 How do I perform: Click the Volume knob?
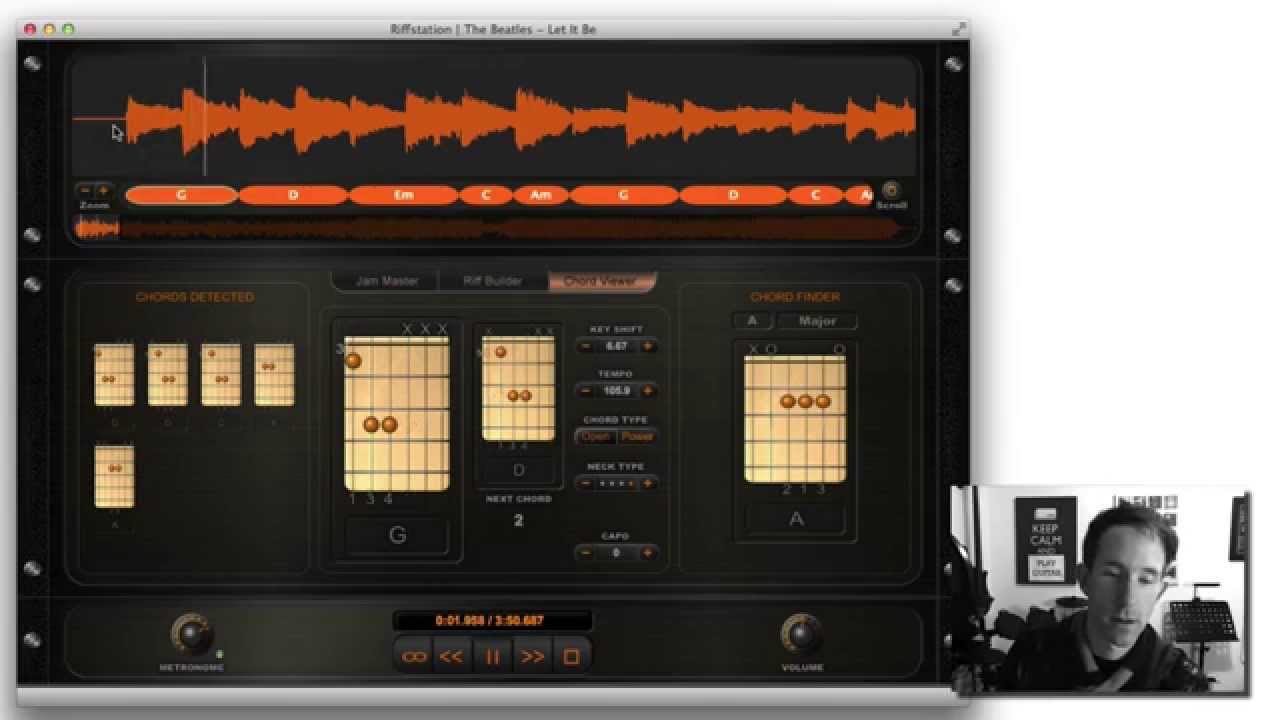tap(801, 634)
